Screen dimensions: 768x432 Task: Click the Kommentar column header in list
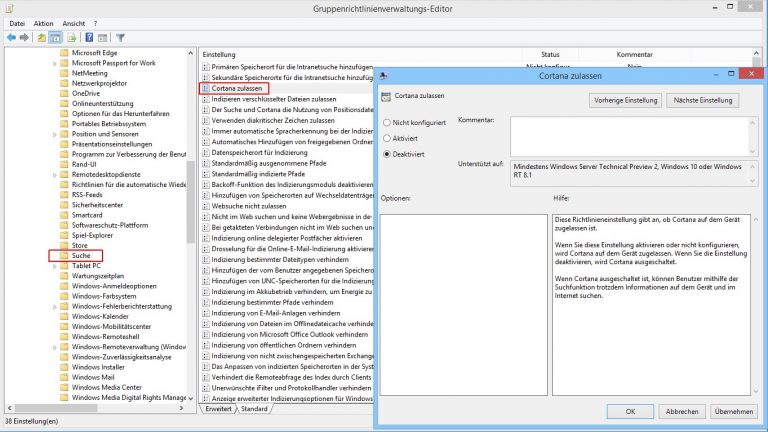tap(635, 54)
